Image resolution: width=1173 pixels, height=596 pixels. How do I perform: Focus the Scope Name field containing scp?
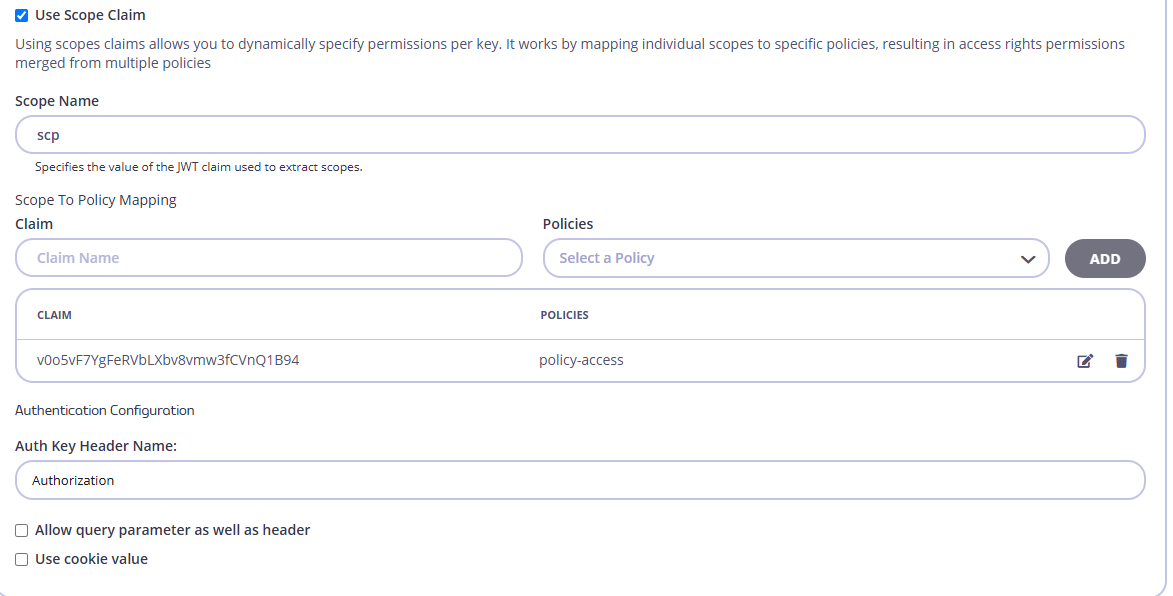click(x=580, y=135)
